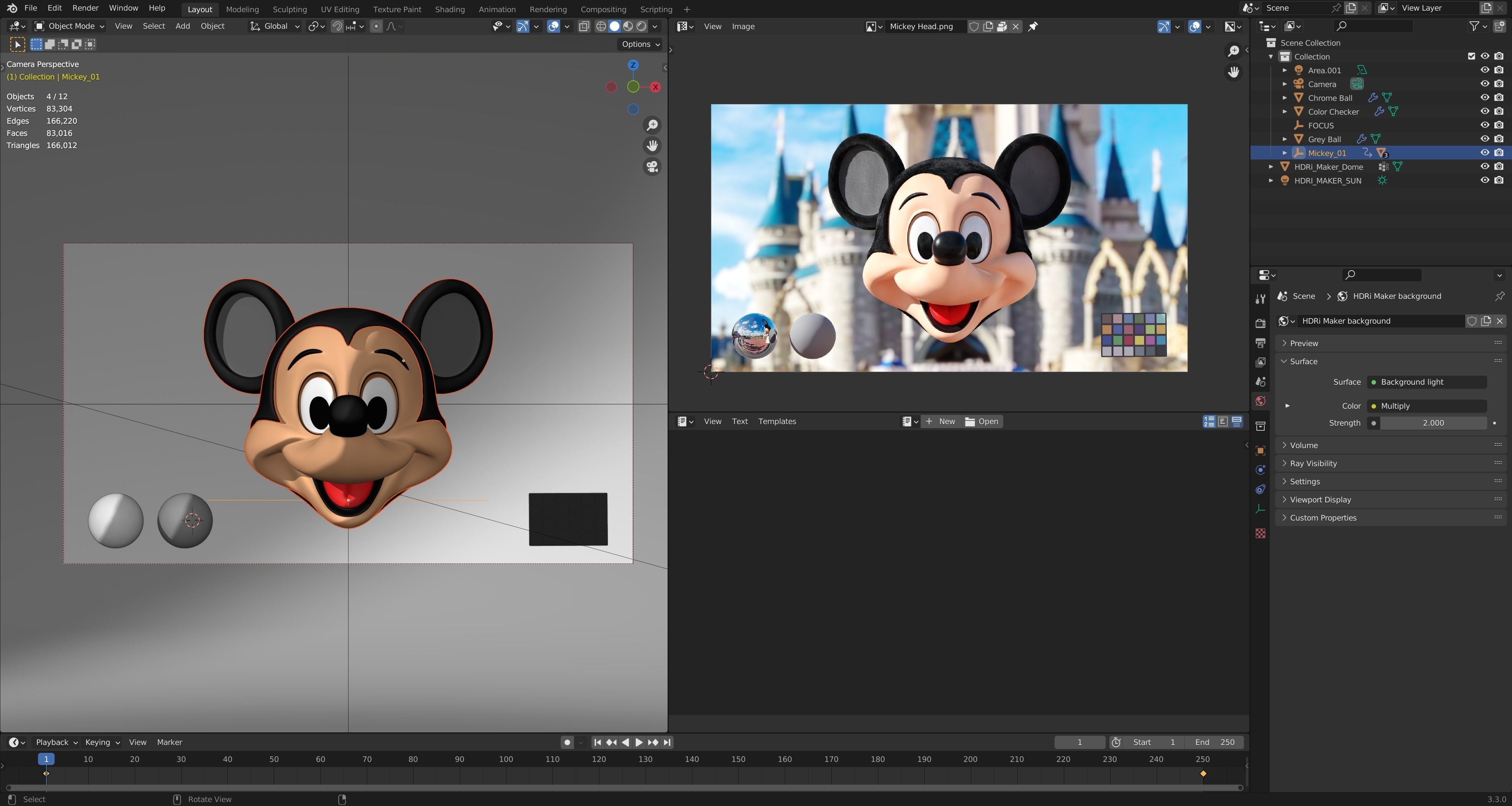The width and height of the screenshot is (1512, 806).
Task: Switch viewport to wireframe shading
Action: click(x=601, y=26)
